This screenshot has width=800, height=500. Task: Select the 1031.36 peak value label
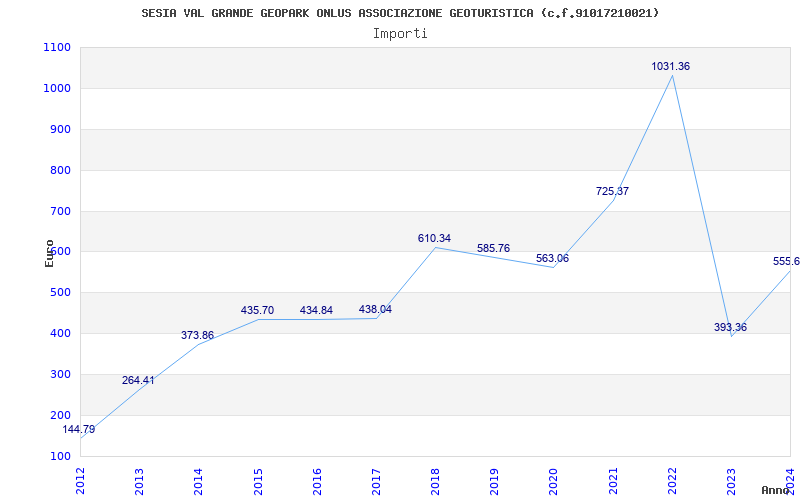[670, 66]
